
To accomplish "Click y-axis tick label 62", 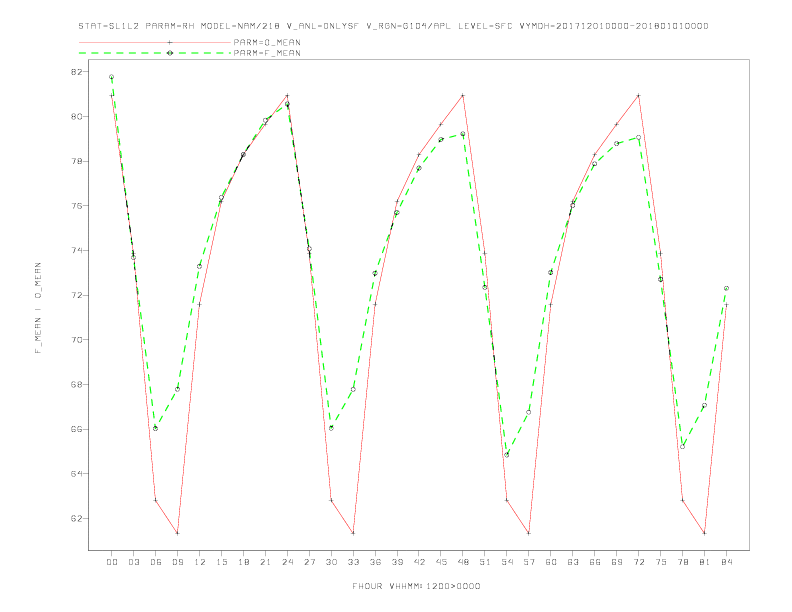I will 76,519.
